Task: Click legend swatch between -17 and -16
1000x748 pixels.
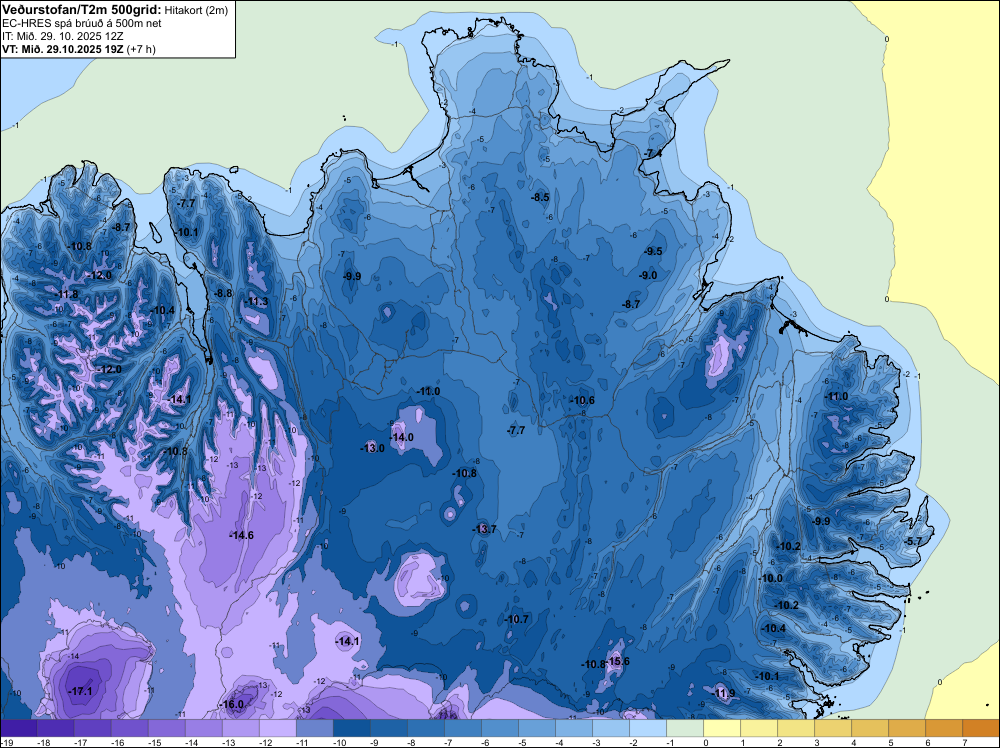Action: (92, 728)
